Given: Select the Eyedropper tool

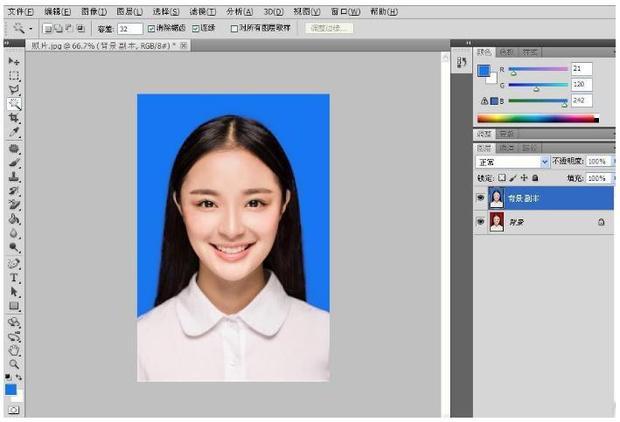Looking at the screenshot, I should coord(14,131).
